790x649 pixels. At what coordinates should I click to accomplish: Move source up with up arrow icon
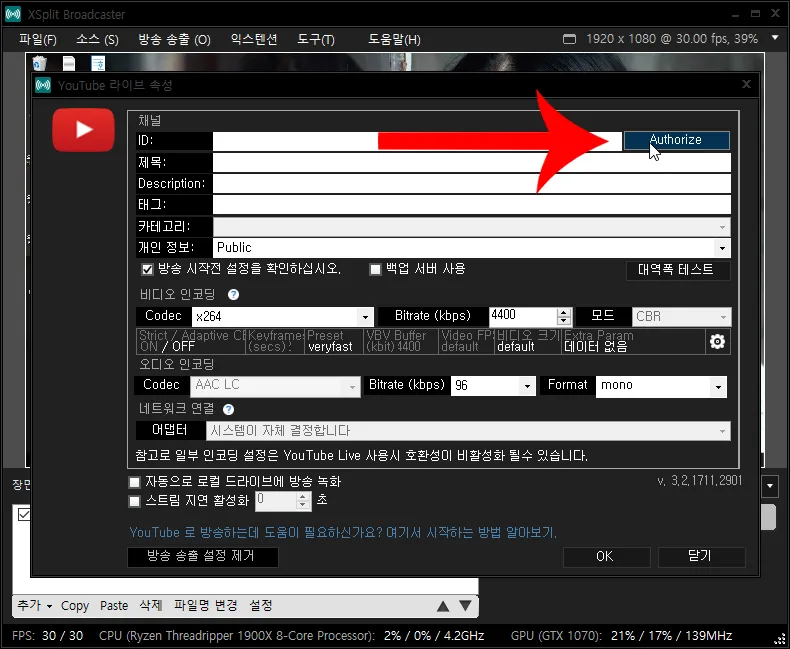click(443, 606)
